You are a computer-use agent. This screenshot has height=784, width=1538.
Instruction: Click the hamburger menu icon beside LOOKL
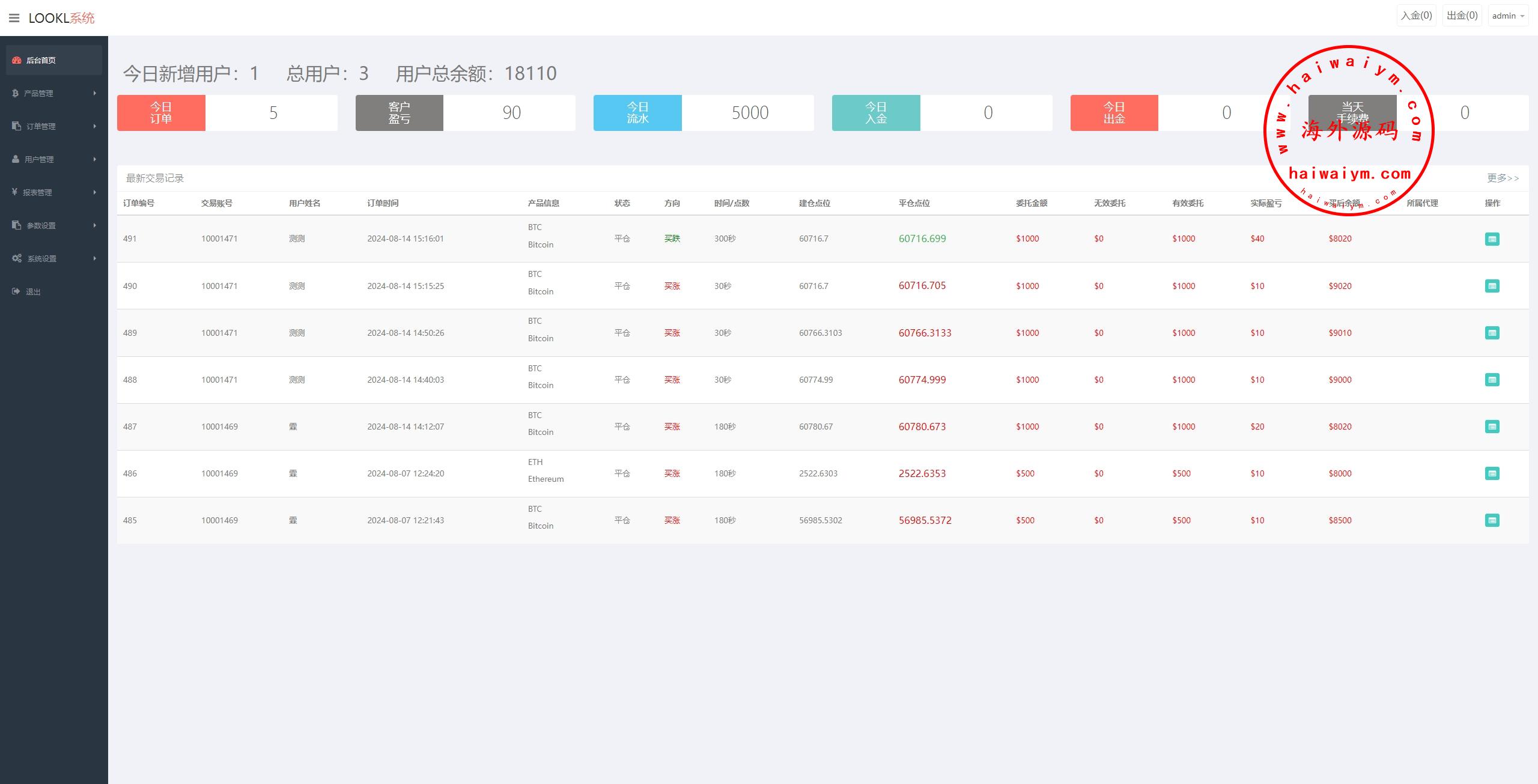pos(14,18)
